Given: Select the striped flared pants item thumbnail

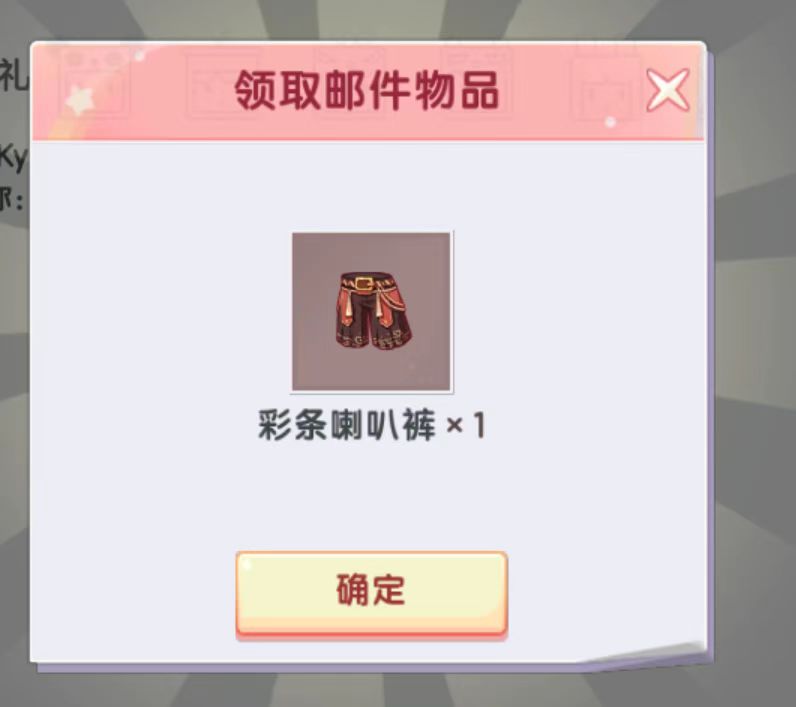Looking at the screenshot, I should (x=371, y=312).
